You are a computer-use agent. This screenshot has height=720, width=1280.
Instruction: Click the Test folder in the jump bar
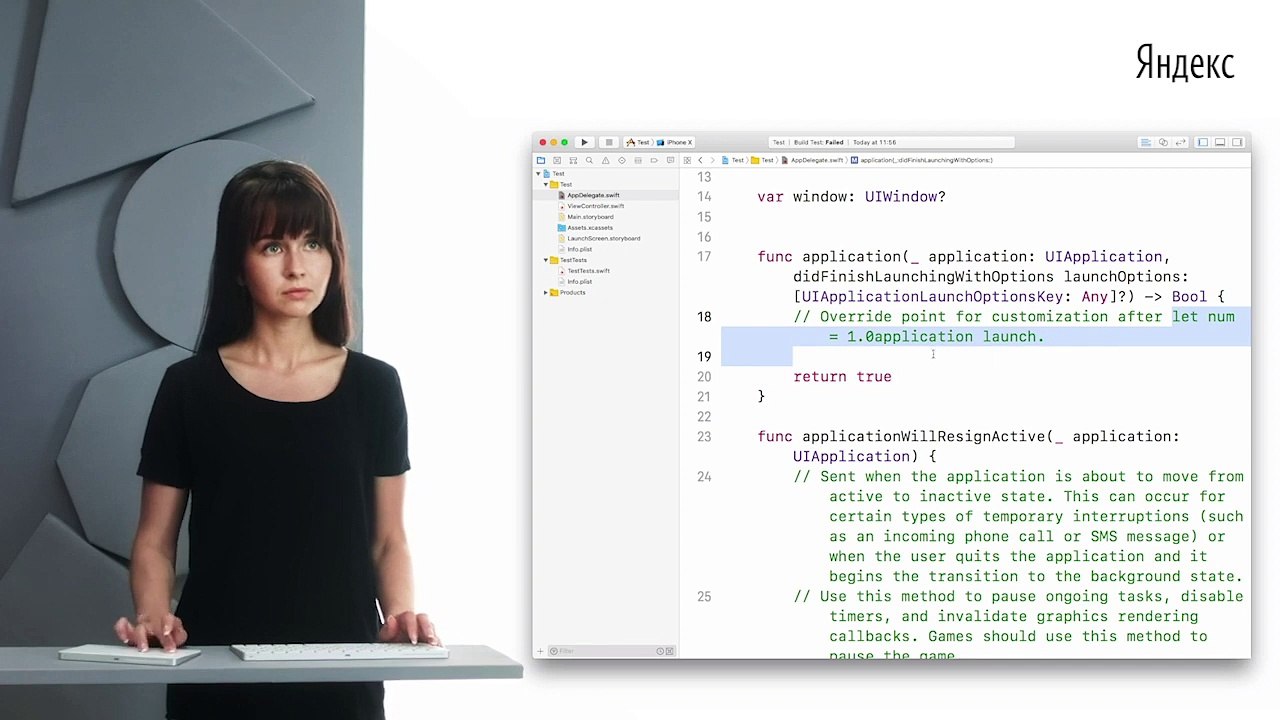pos(764,160)
